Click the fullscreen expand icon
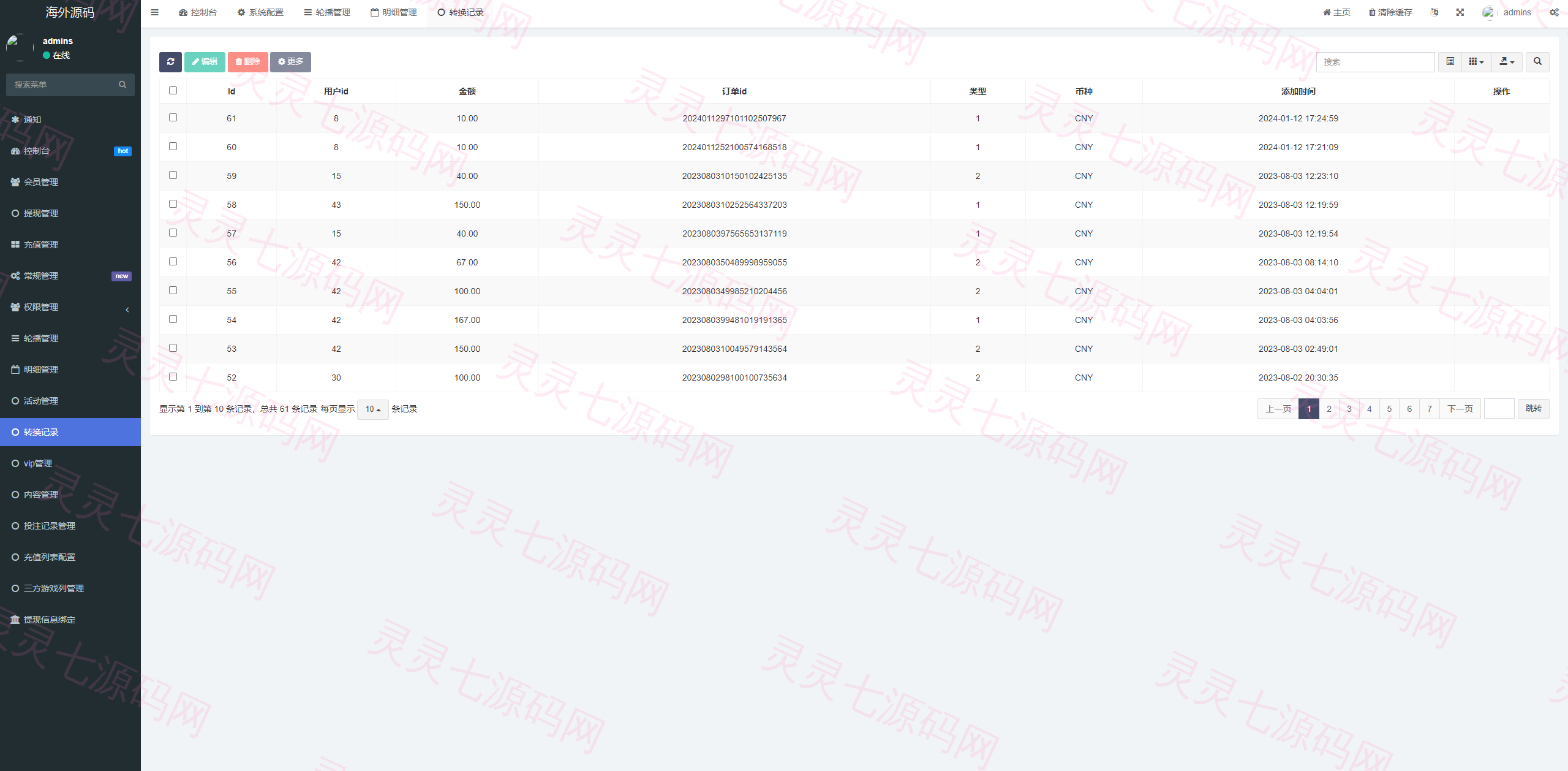The width and height of the screenshot is (1568, 771). (x=1460, y=12)
